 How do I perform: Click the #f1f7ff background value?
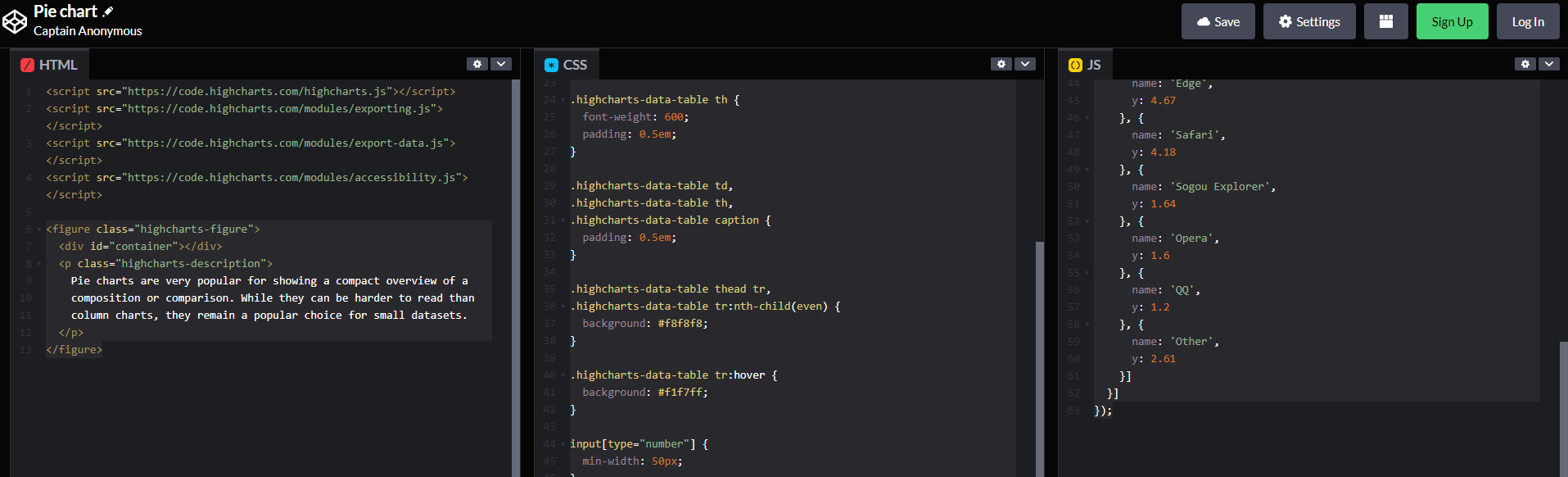680,393
